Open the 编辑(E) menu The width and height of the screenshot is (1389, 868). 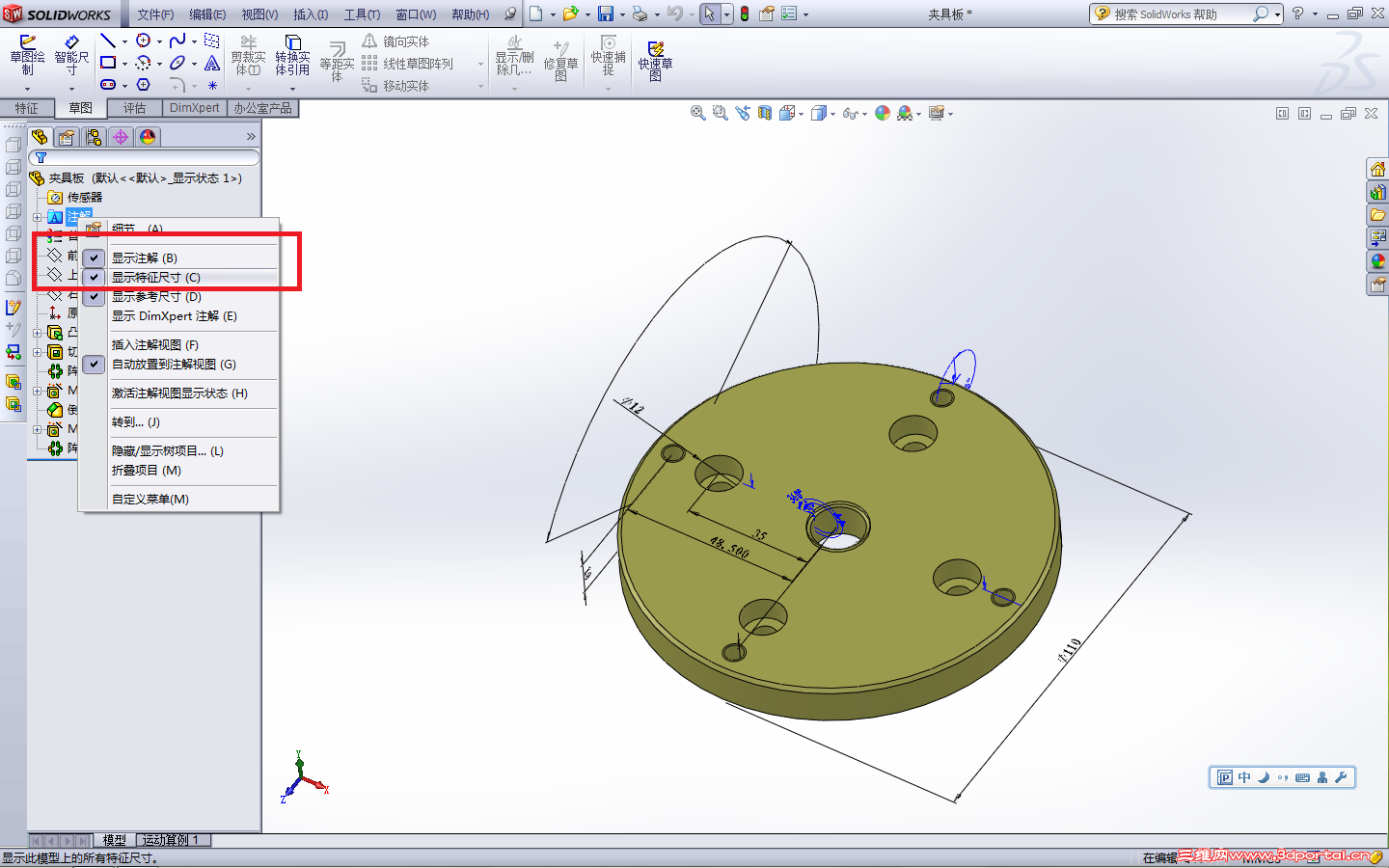(x=207, y=14)
